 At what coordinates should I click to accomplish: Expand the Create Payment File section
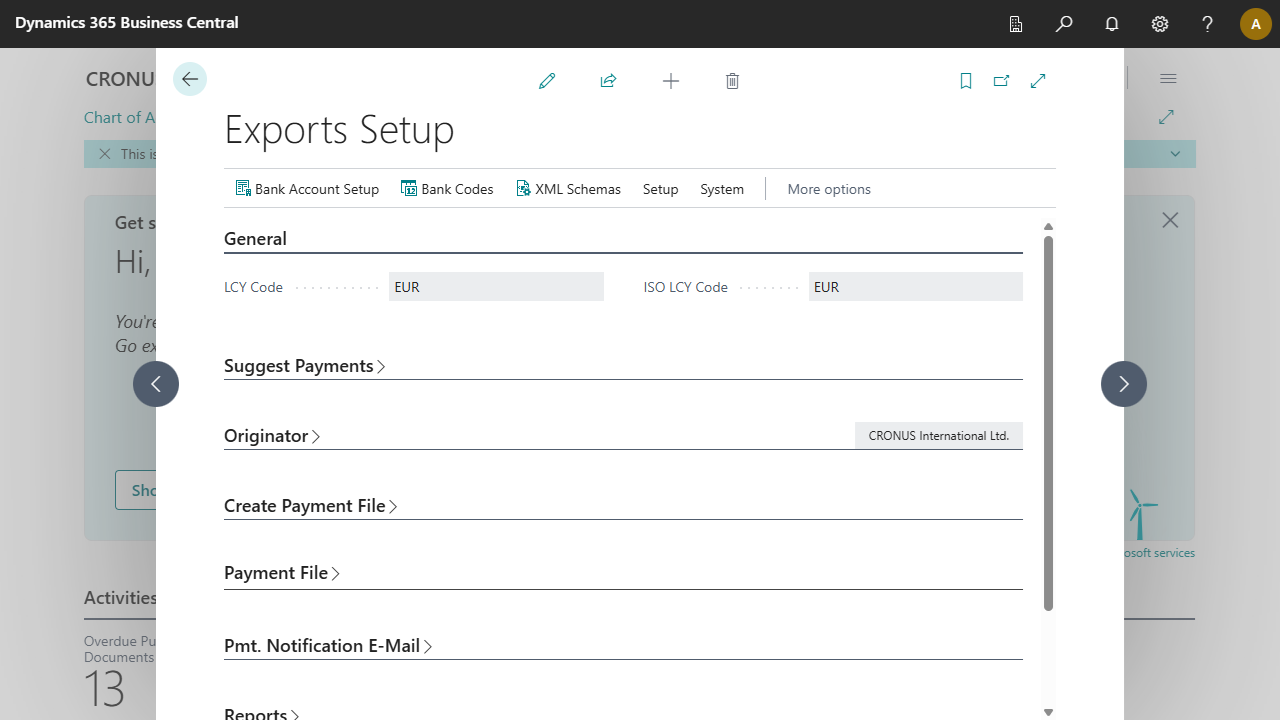[311, 506]
